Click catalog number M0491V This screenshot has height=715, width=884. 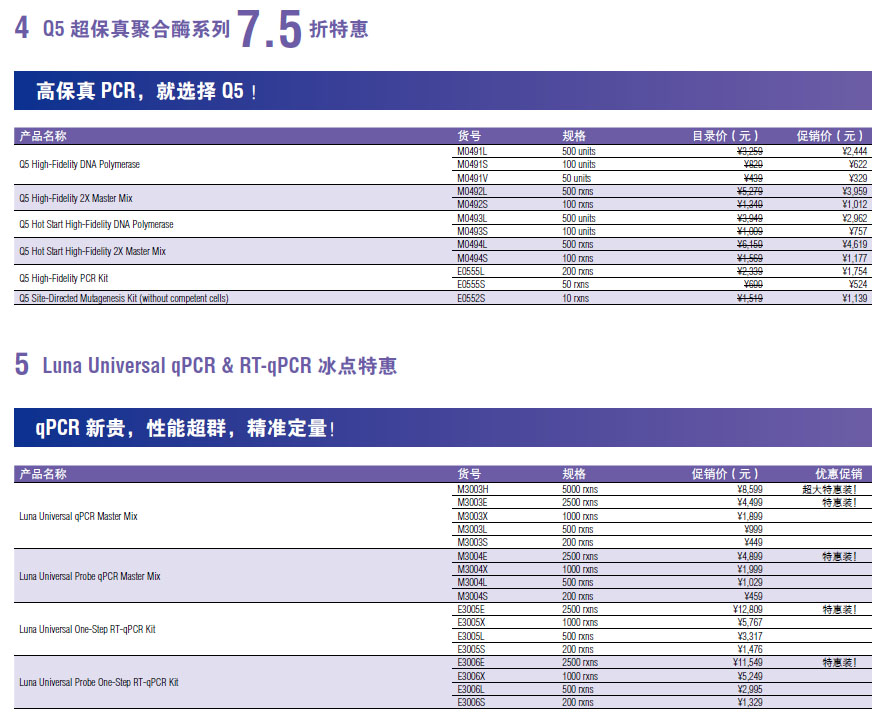(472, 178)
